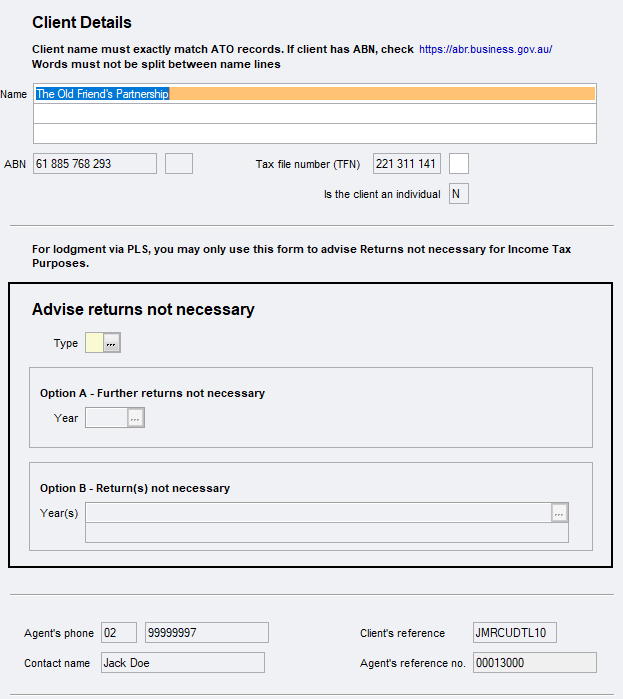
Task: Select the ABN number field
Action: coord(95,164)
